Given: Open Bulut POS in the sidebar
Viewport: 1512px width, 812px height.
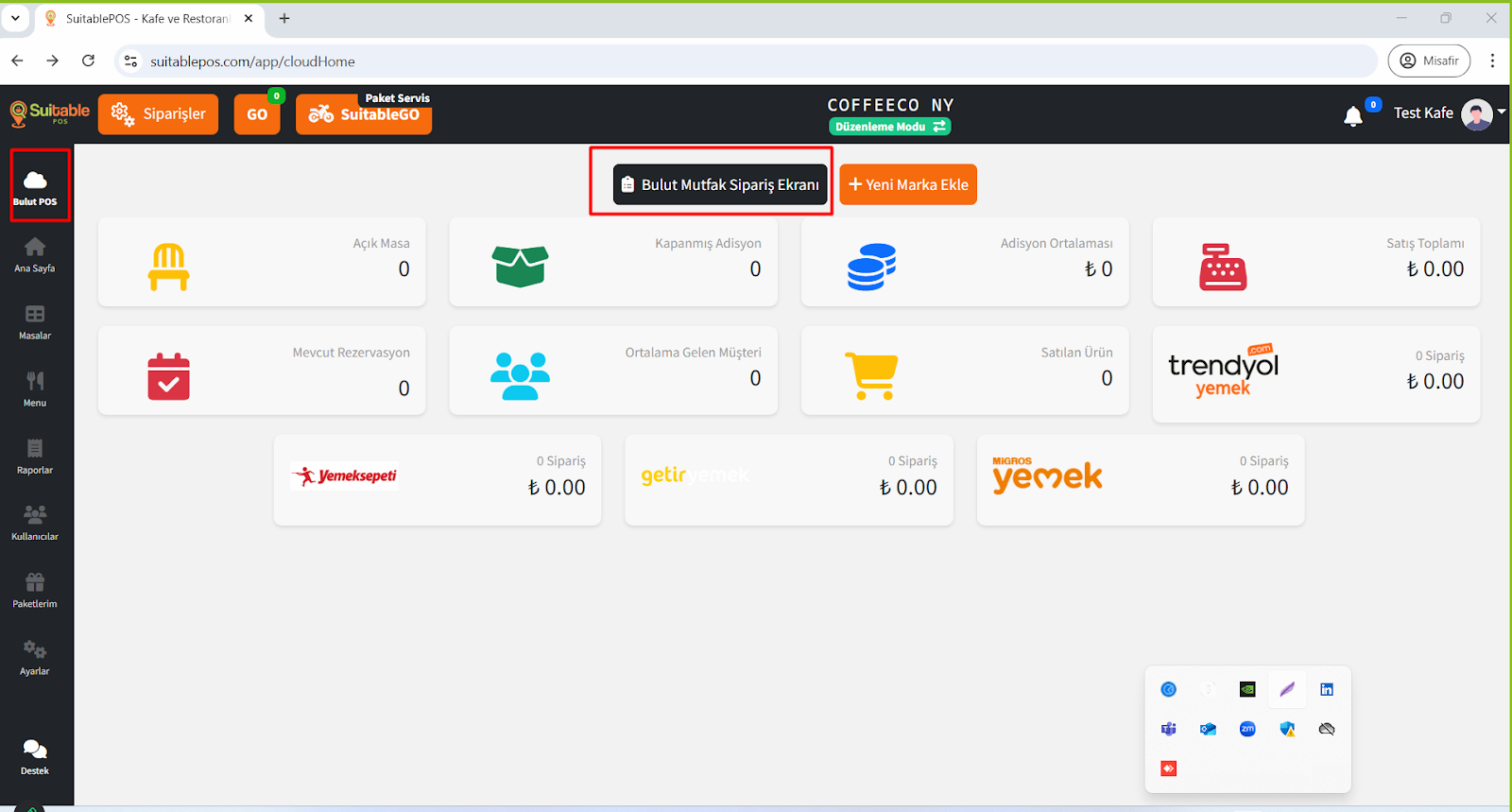Looking at the screenshot, I should pyautogui.click(x=35, y=186).
